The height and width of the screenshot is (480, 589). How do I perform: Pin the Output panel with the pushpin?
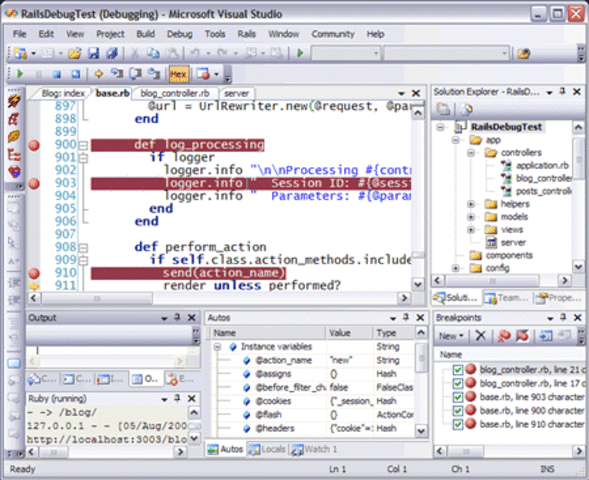click(x=177, y=317)
